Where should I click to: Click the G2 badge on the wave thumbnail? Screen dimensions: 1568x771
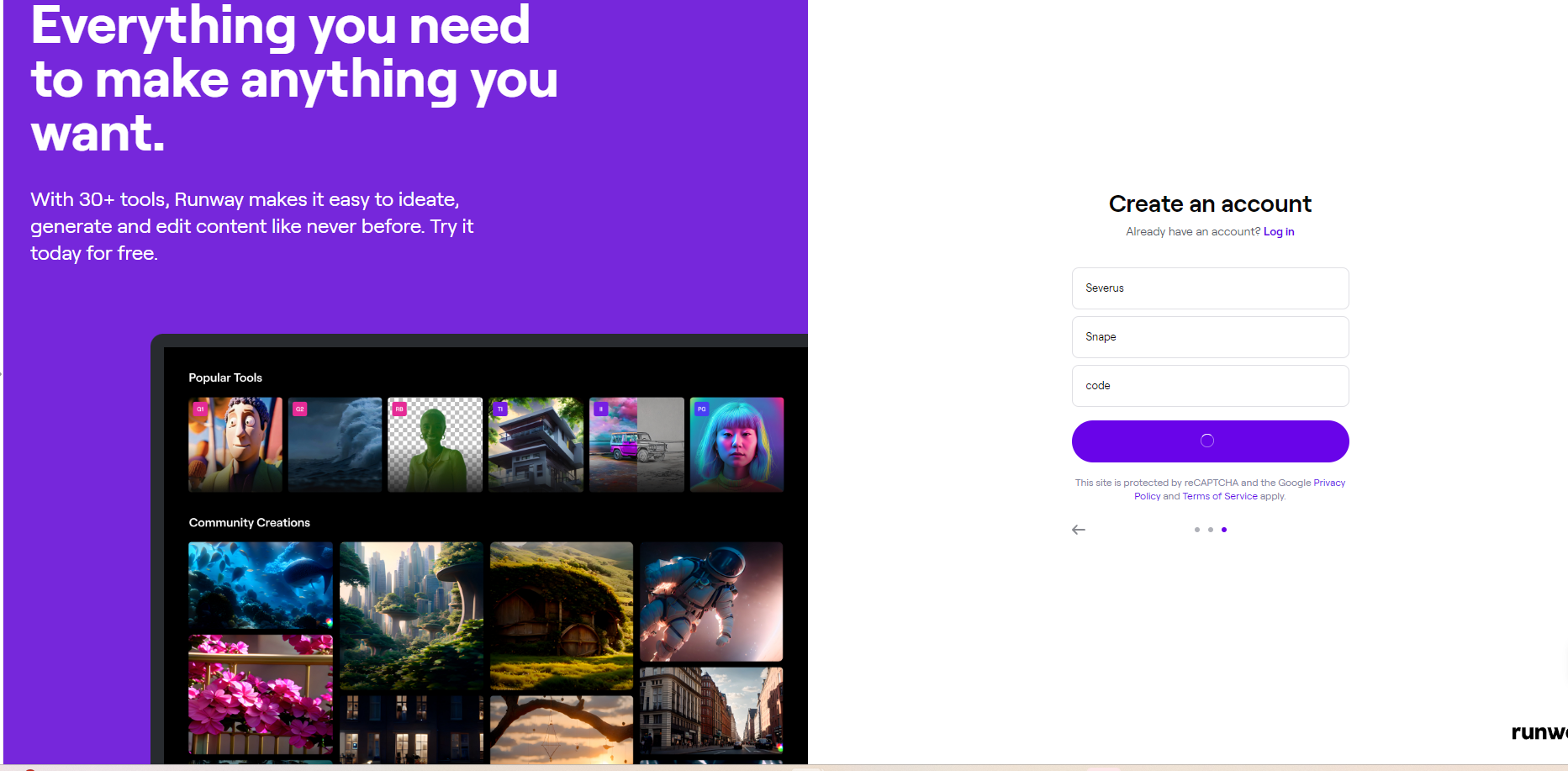coord(300,409)
